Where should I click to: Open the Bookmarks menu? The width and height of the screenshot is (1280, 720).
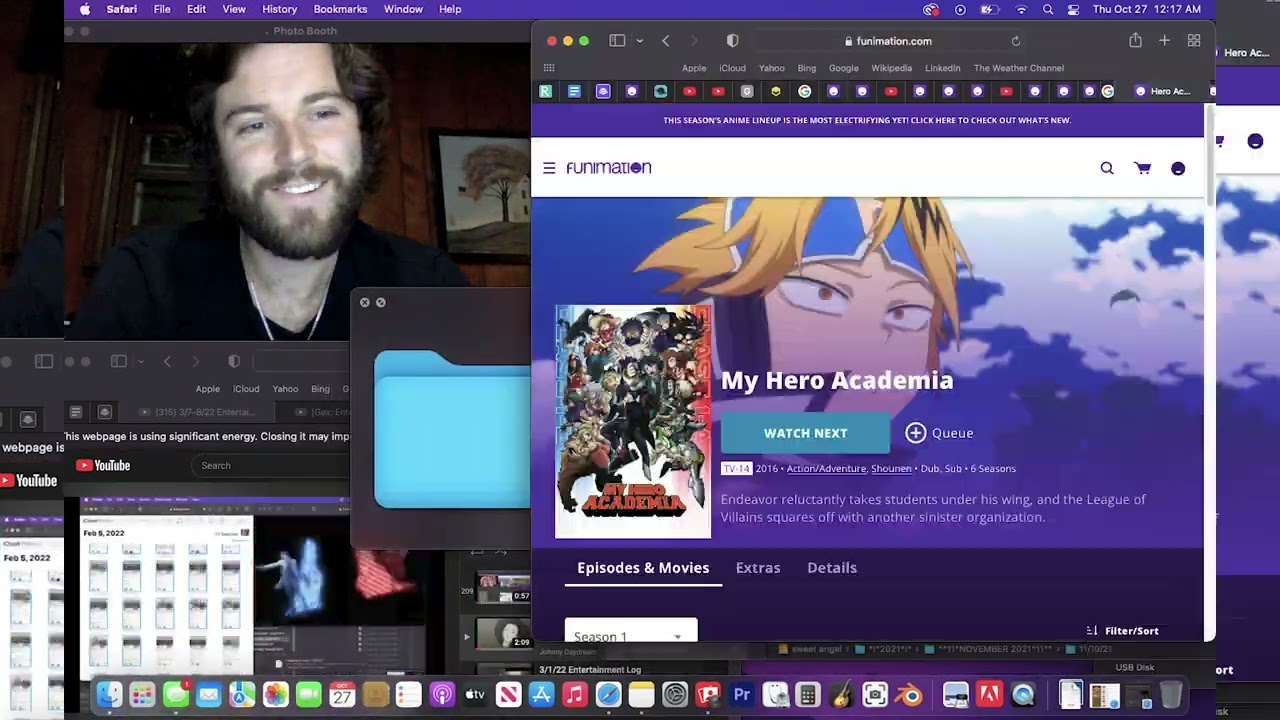click(x=340, y=9)
